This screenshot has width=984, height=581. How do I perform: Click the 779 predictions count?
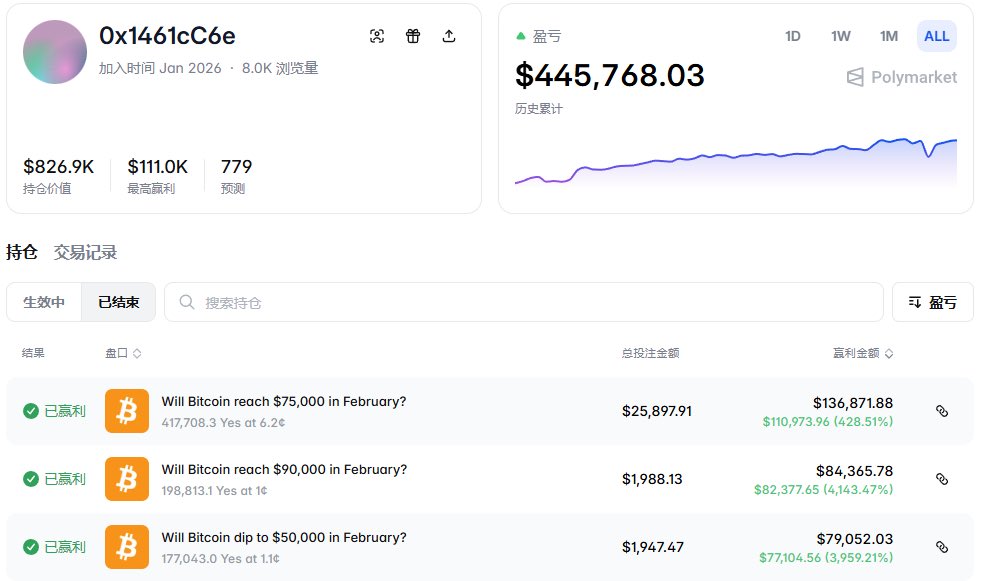pos(236,167)
